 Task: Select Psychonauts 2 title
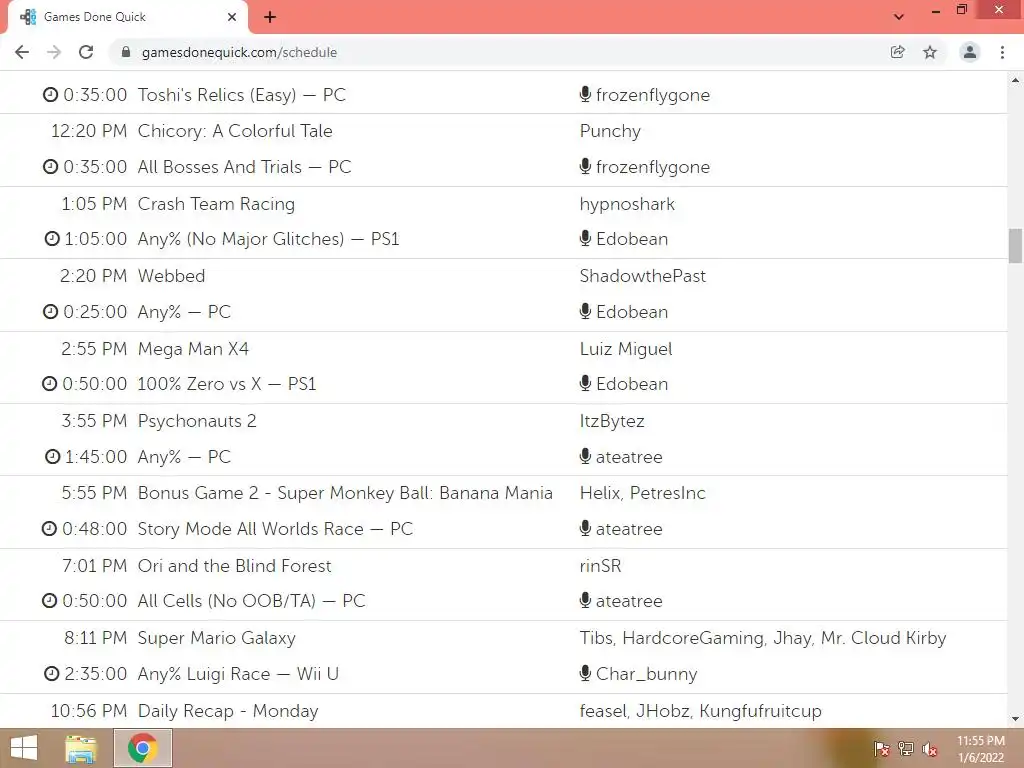tap(197, 421)
